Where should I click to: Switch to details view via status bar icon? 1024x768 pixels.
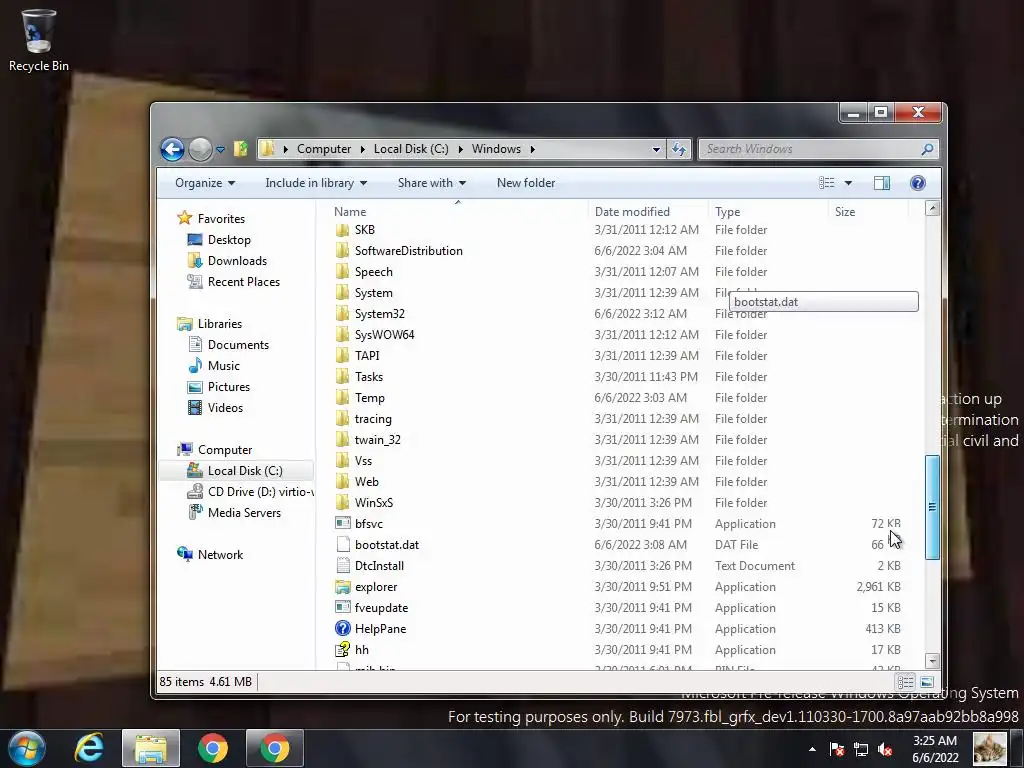click(905, 682)
